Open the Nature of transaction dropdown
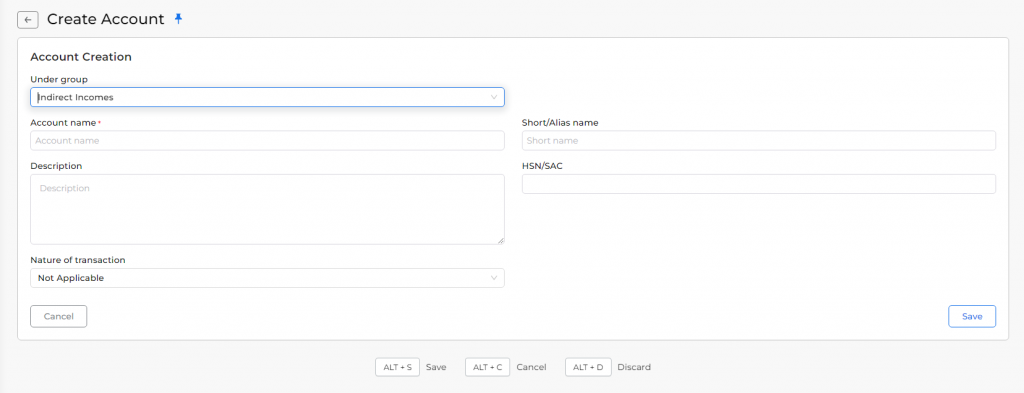 click(267, 278)
